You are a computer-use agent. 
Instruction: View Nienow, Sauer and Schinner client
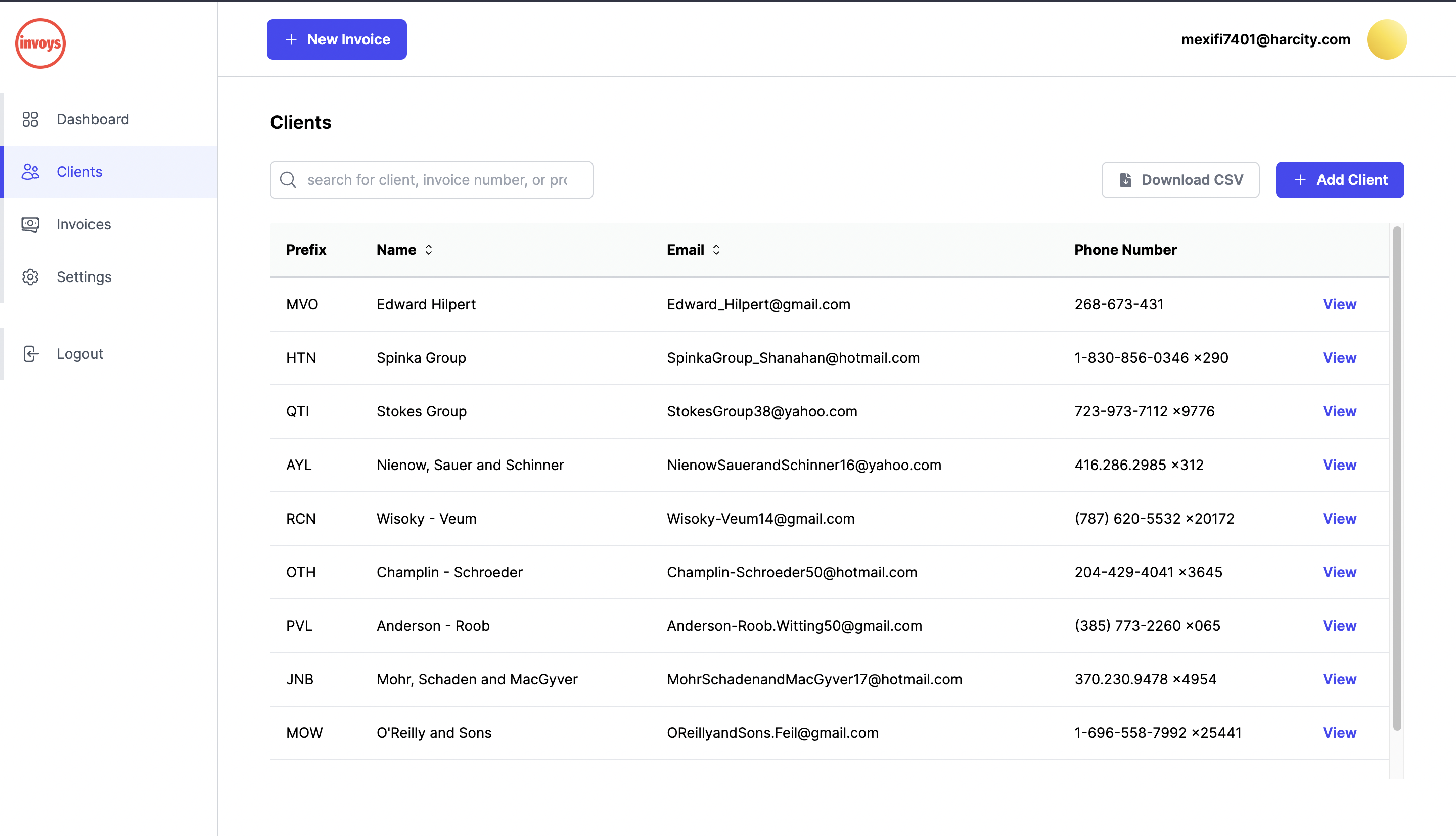pos(1339,465)
